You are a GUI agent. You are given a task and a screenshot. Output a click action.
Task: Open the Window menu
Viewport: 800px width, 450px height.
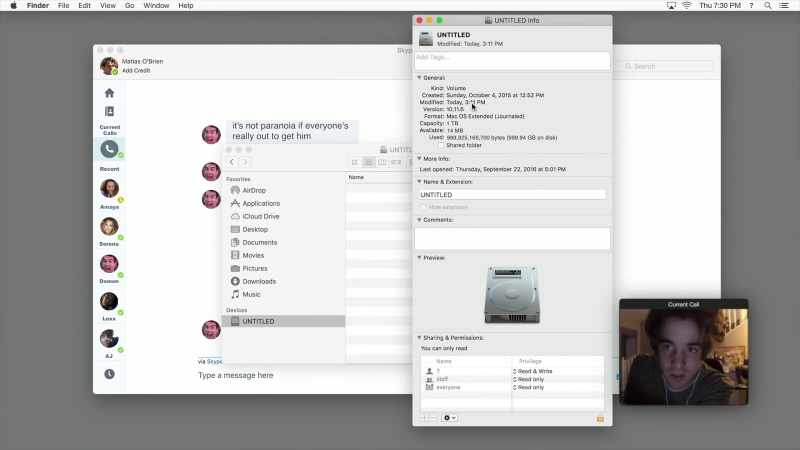click(156, 6)
